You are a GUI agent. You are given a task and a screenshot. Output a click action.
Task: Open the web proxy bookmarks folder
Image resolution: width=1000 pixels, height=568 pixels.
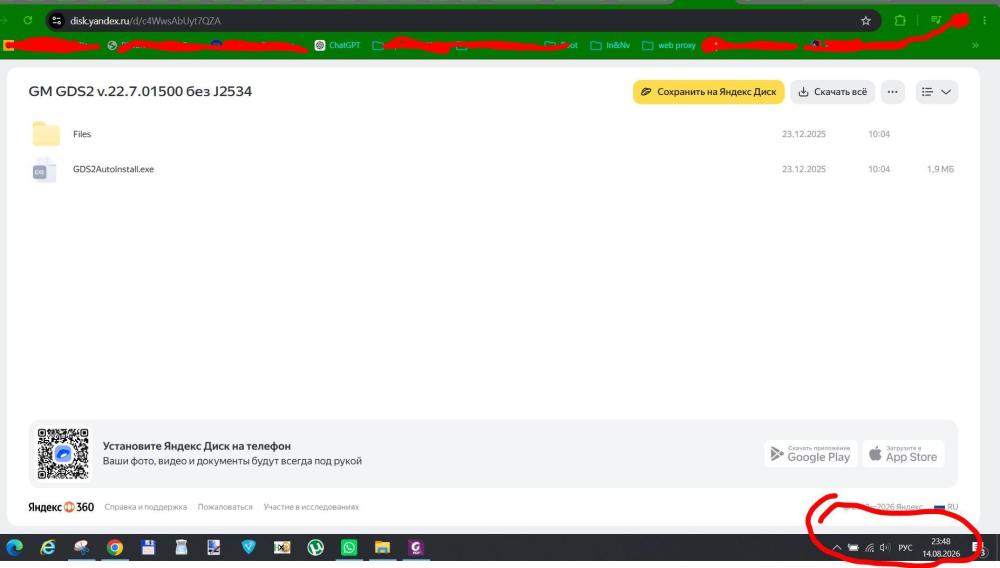pyautogui.click(x=668, y=45)
